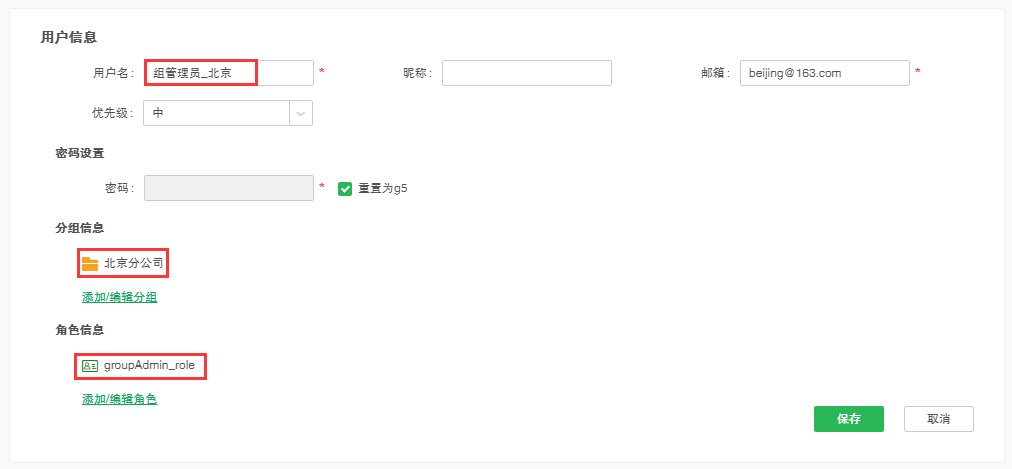The width and height of the screenshot is (1012, 469).
Task: Toggle the 重置为g5 checkbox
Action: click(x=345, y=188)
